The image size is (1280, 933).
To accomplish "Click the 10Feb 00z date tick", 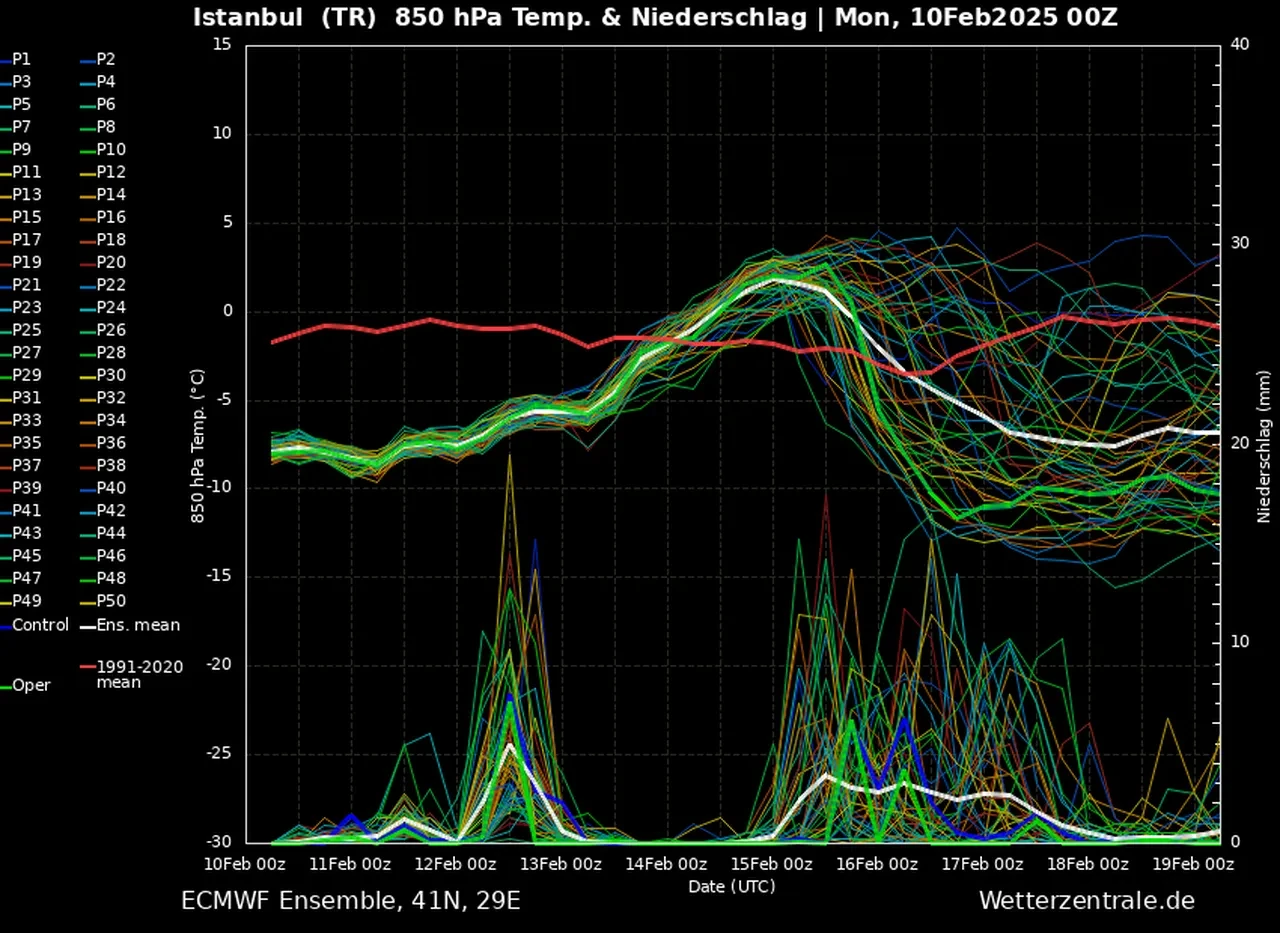I will [246, 863].
